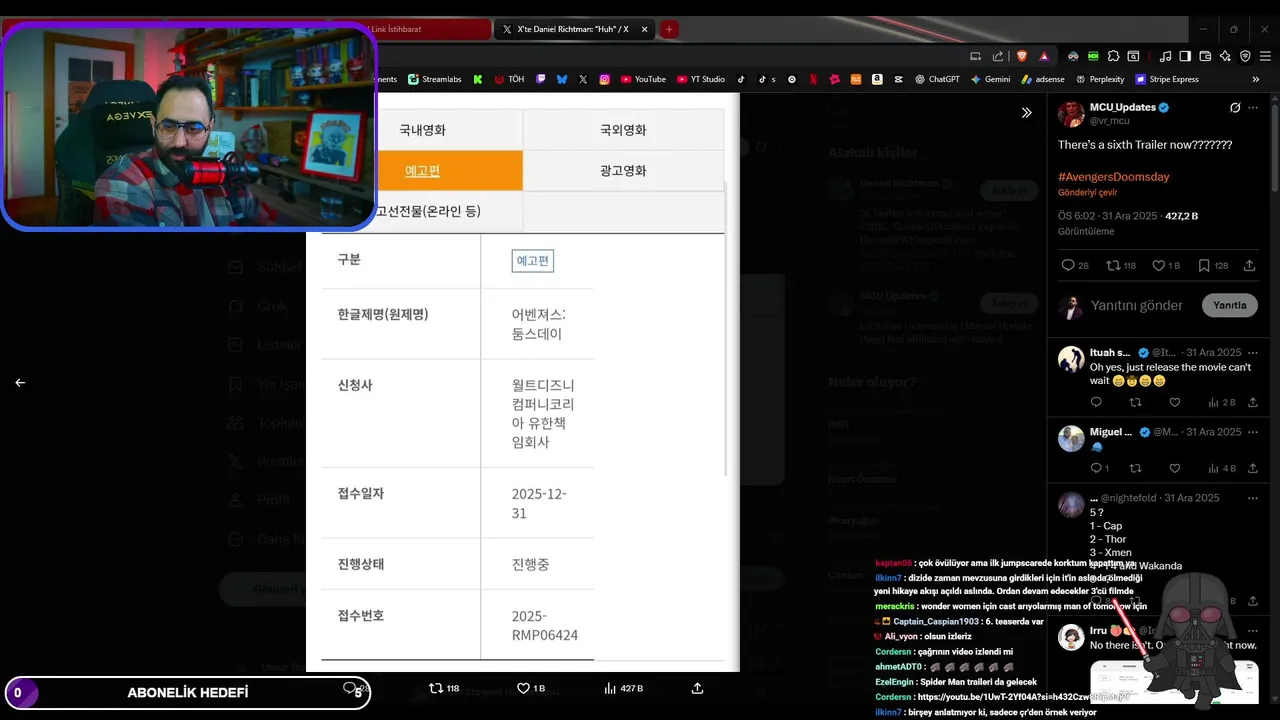The height and width of the screenshot is (720, 1280).
Task: Click the reply icon under Miguel's comment
Action: pos(1096,468)
